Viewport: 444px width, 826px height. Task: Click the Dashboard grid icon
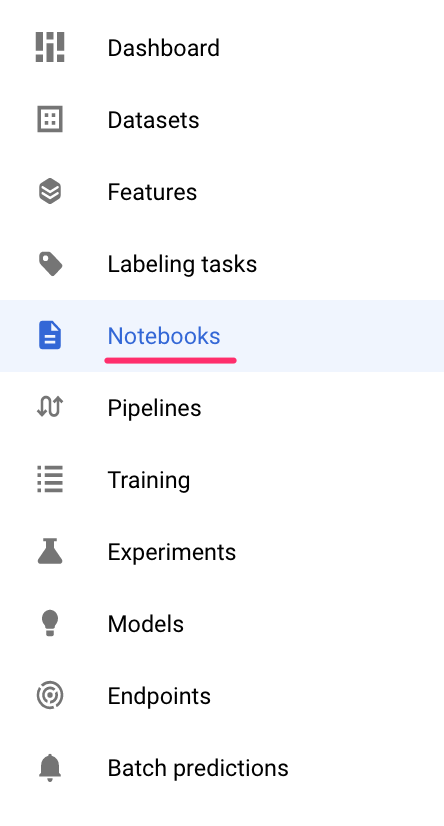[50, 47]
